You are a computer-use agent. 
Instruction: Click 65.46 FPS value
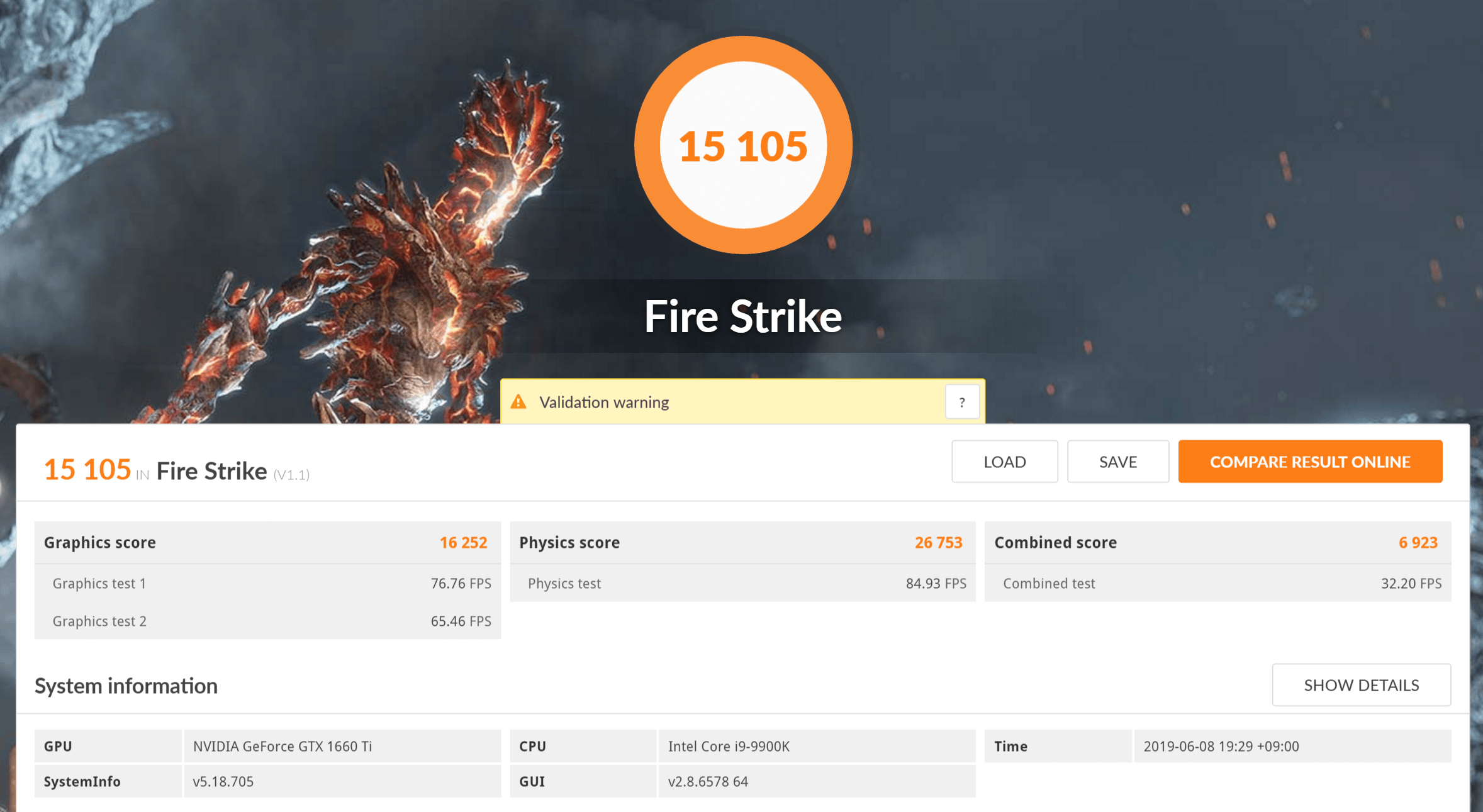coord(461,621)
